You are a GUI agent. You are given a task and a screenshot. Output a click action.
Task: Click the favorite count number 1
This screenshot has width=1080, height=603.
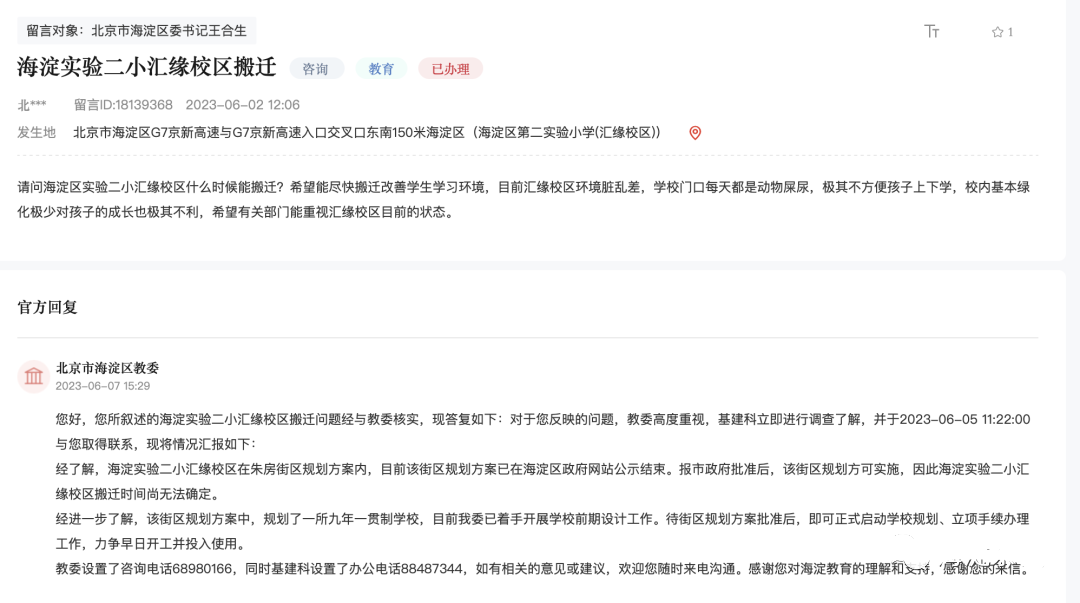click(1010, 32)
